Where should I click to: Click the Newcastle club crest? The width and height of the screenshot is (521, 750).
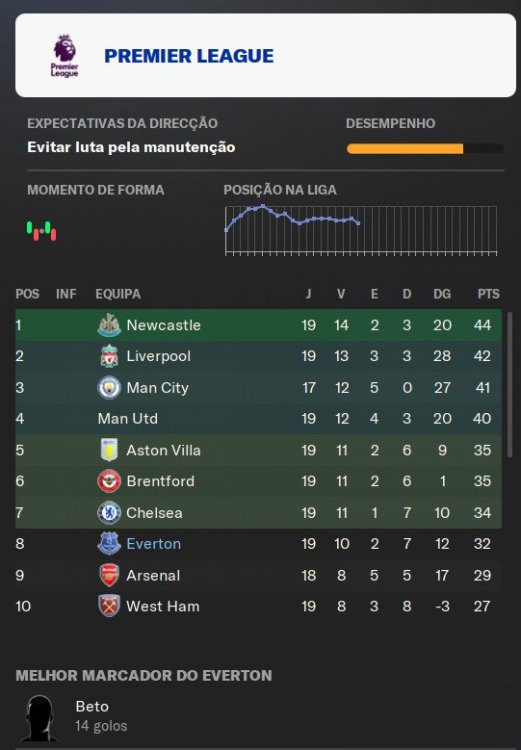click(109, 325)
